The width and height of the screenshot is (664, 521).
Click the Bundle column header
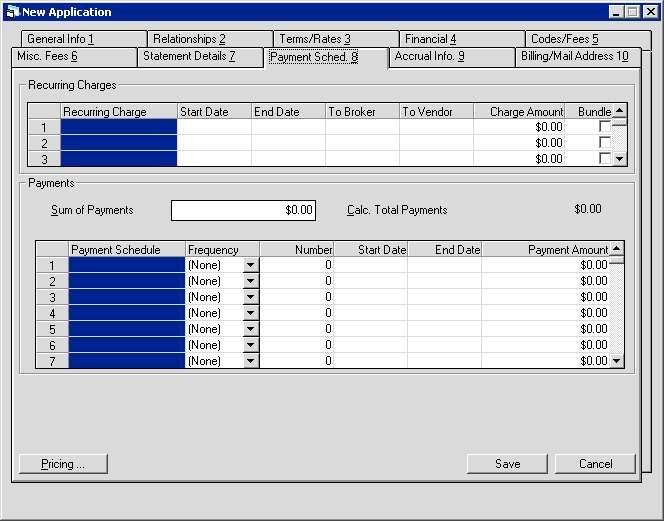tap(589, 111)
